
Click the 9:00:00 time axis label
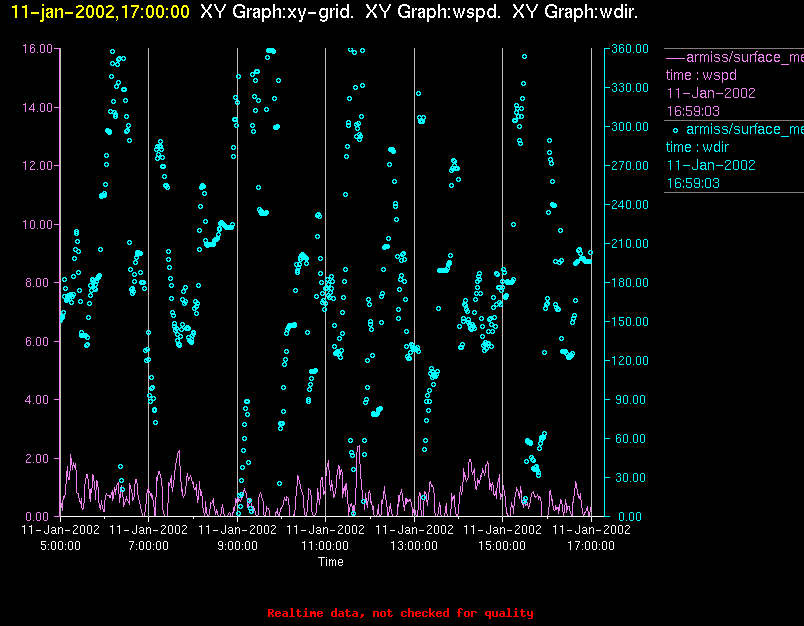pyautogui.click(x=237, y=546)
